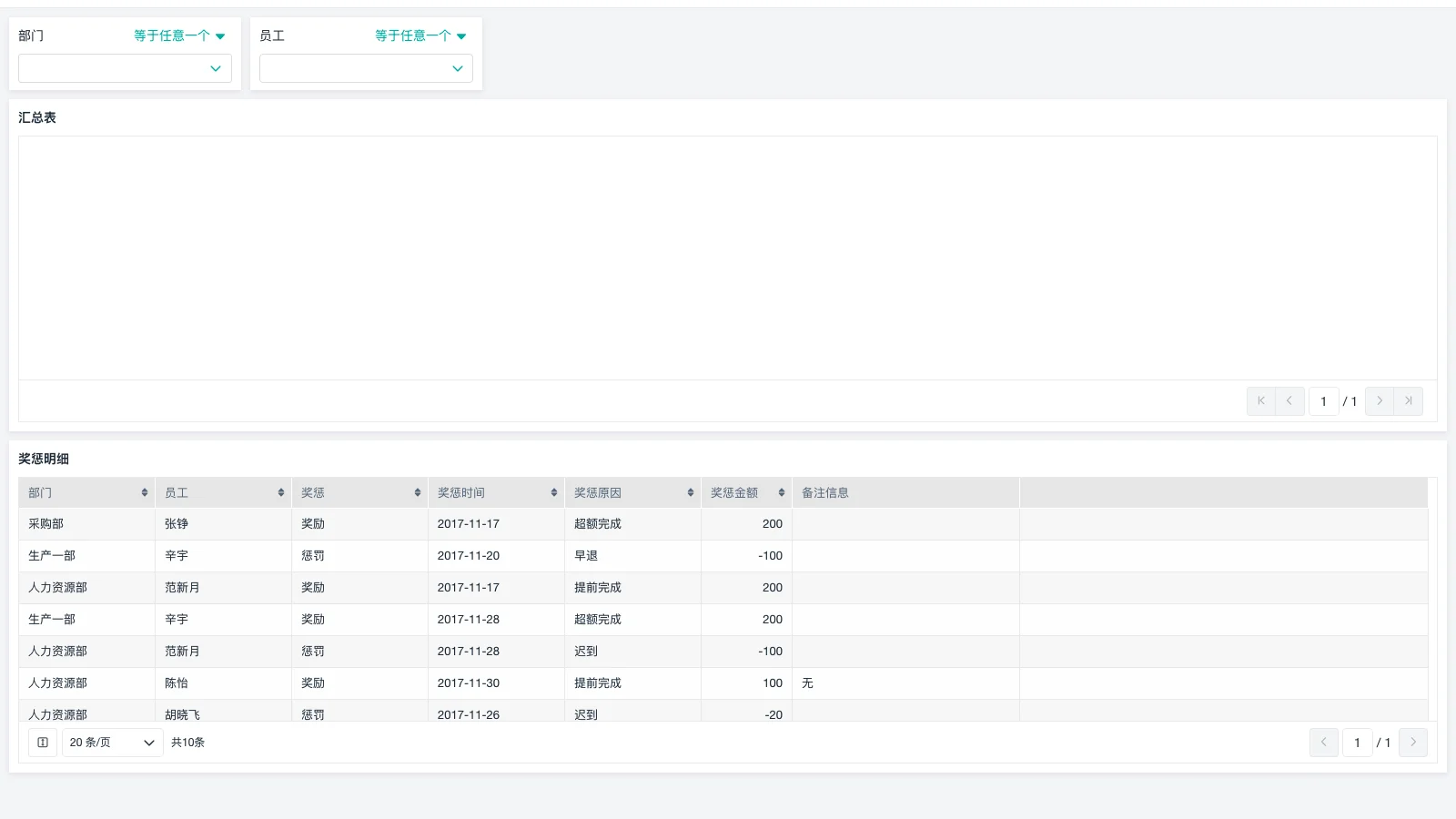Open the 部门 filter dropdown
Screen dimensions: 1456x819
coord(125,68)
